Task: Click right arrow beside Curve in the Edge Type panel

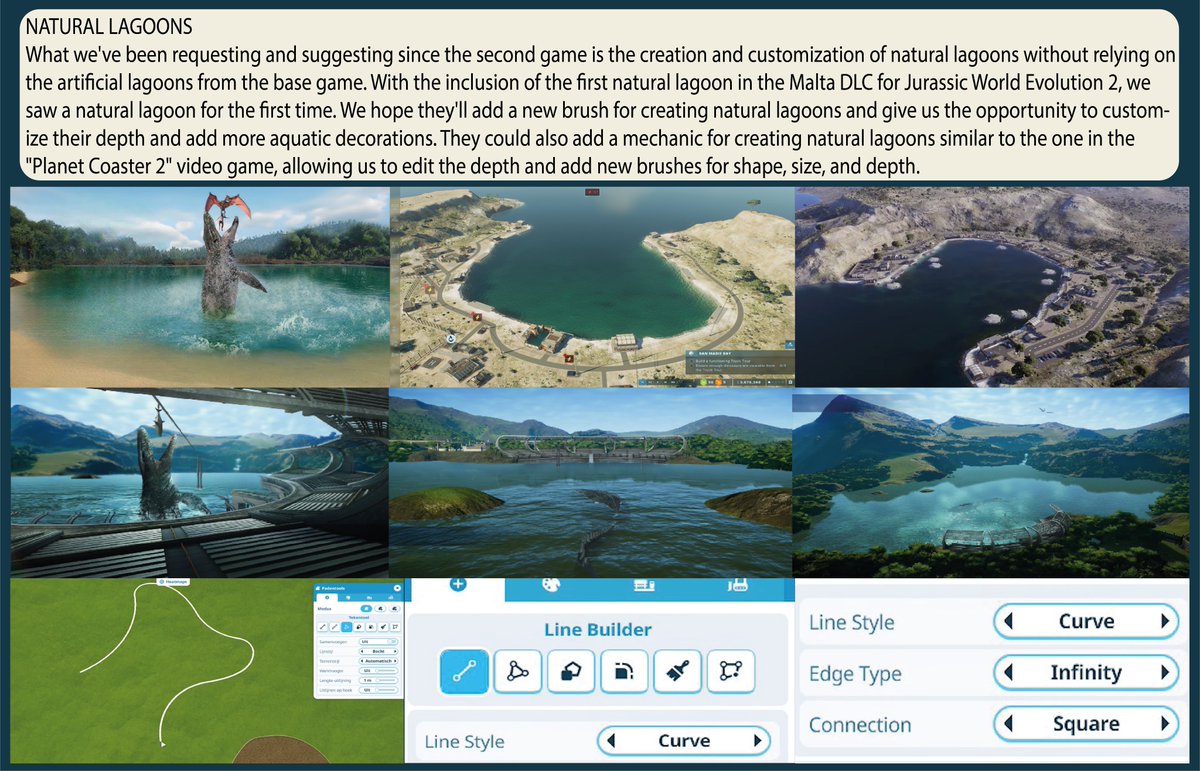Action: coord(1164,621)
